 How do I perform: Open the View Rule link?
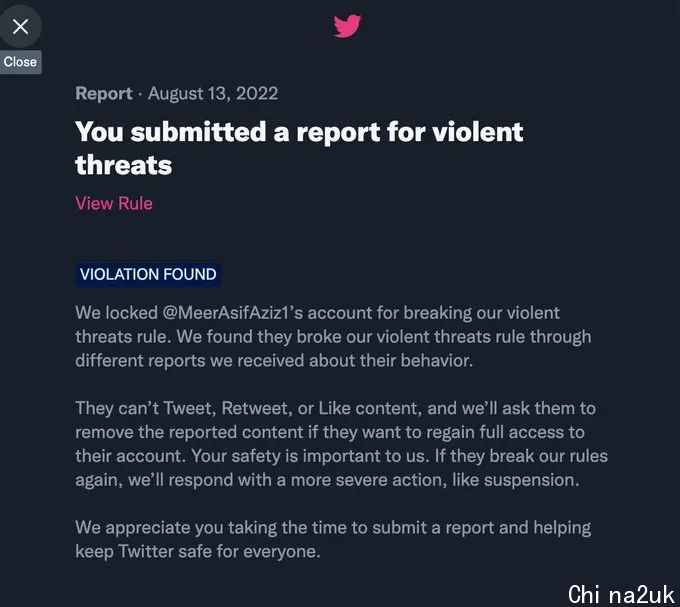pyautogui.click(x=114, y=203)
